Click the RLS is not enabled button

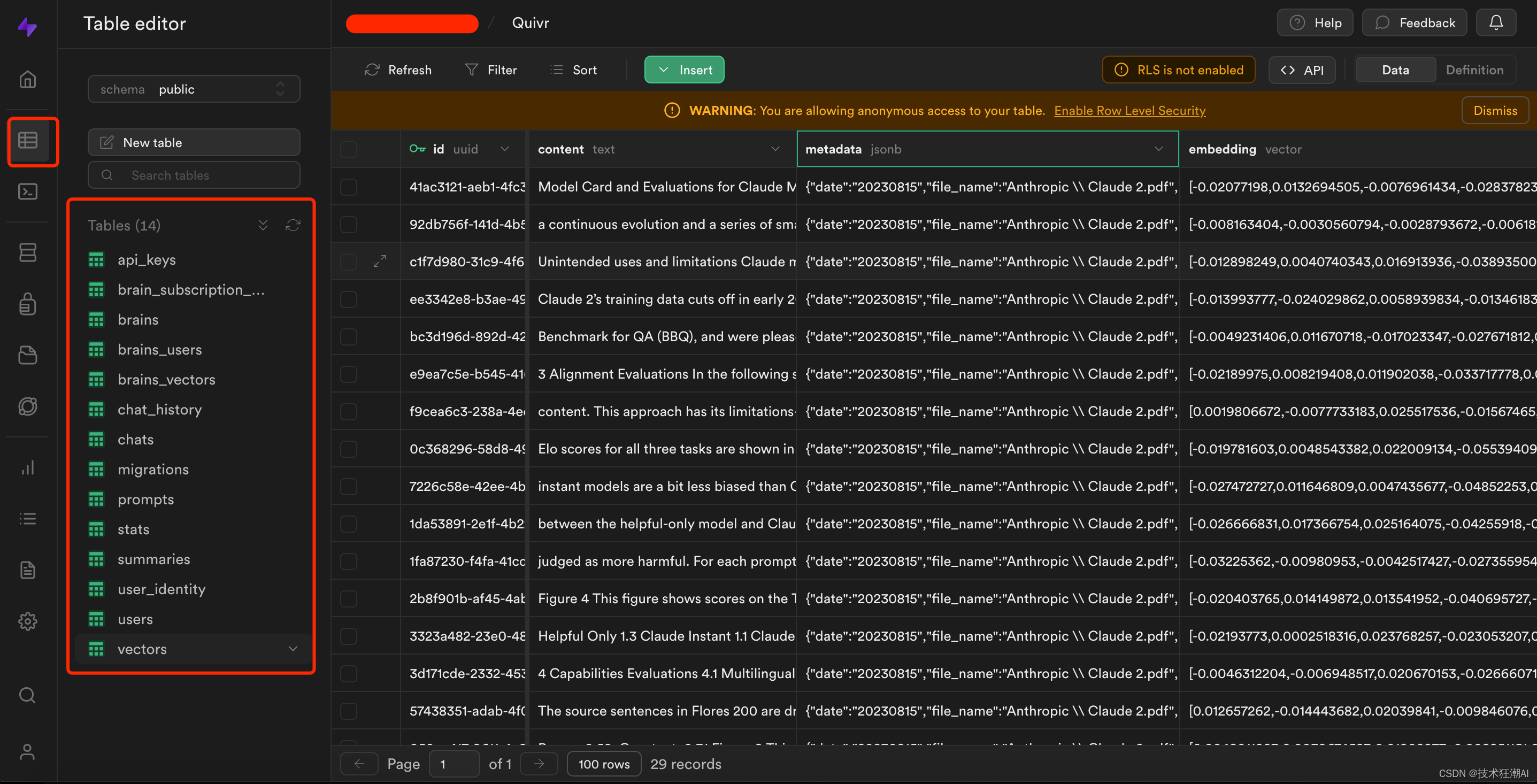tap(1178, 70)
